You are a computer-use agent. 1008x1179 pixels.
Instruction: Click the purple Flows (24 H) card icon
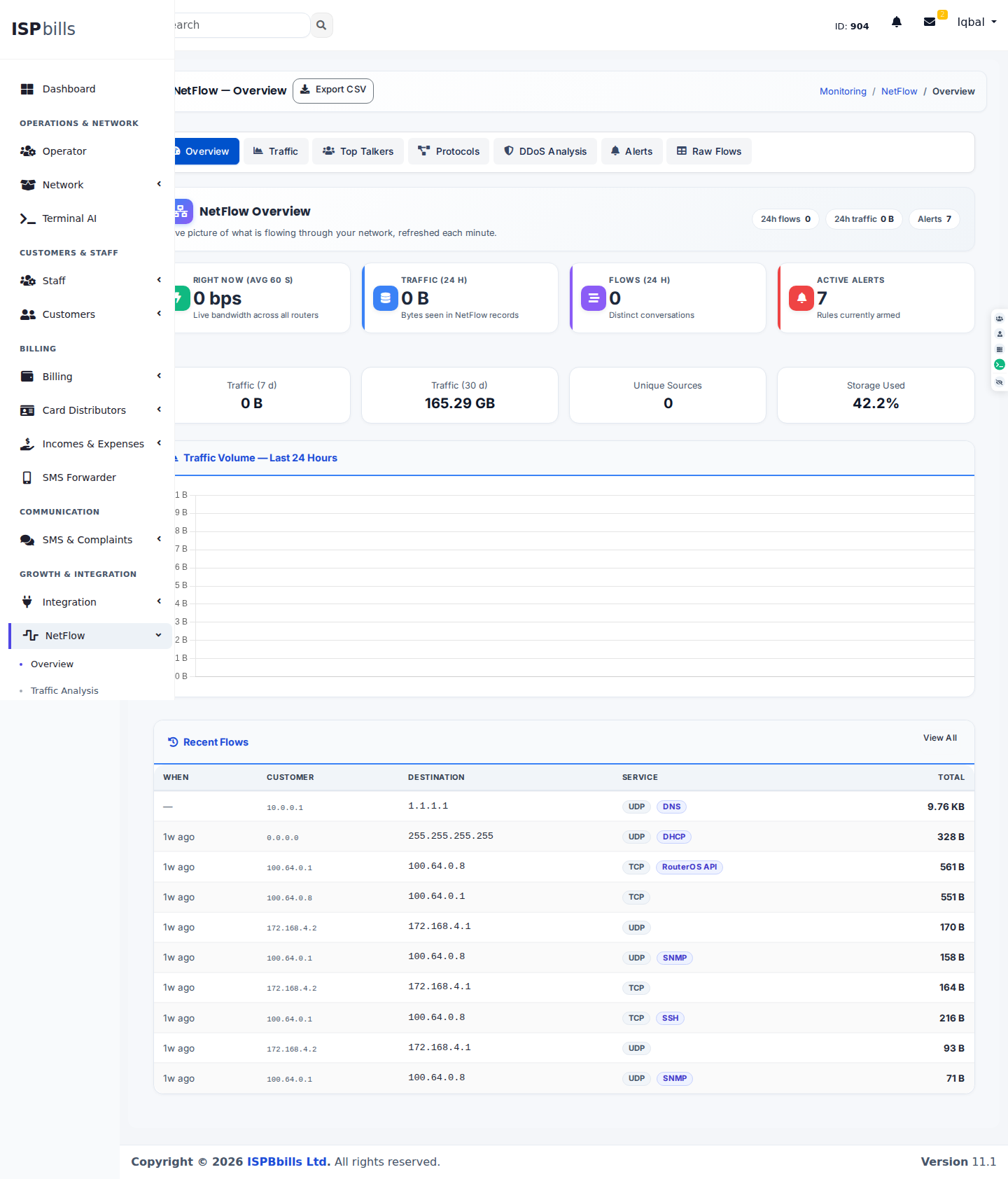click(x=594, y=298)
